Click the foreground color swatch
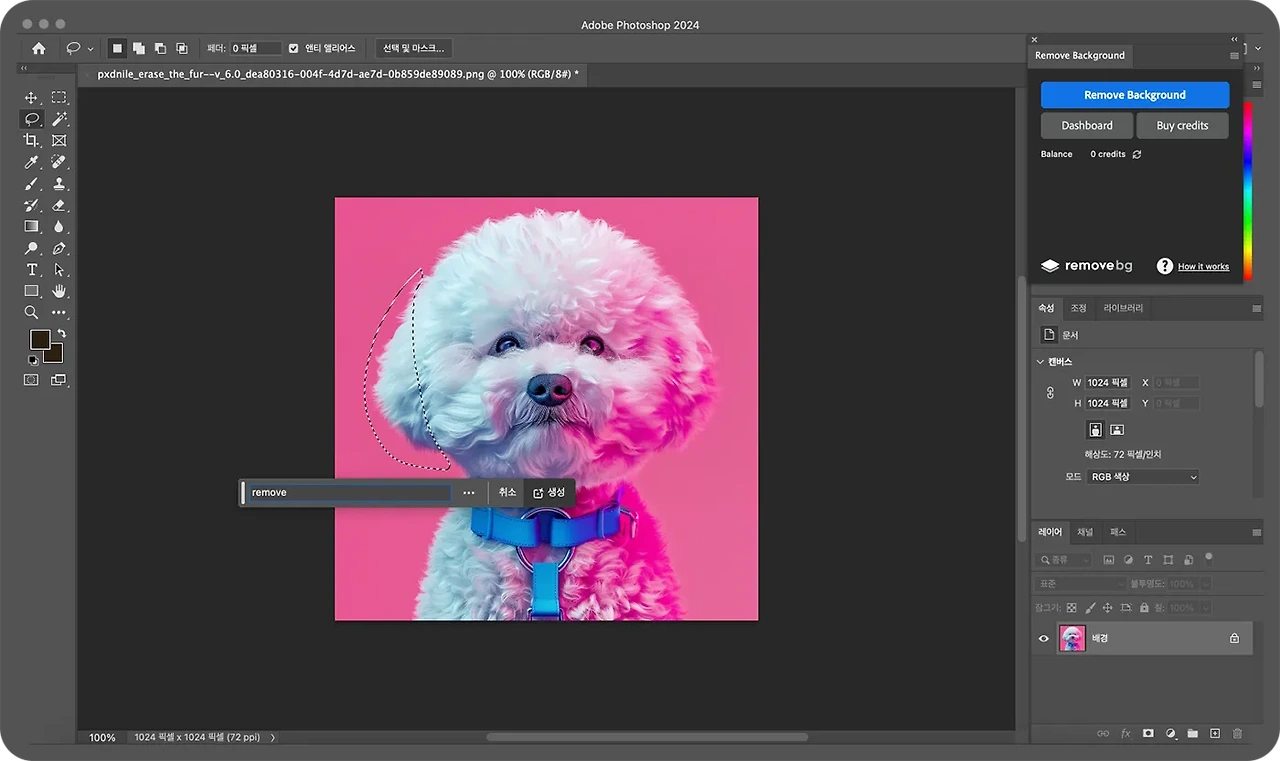The image size is (1280, 761). click(40, 340)
